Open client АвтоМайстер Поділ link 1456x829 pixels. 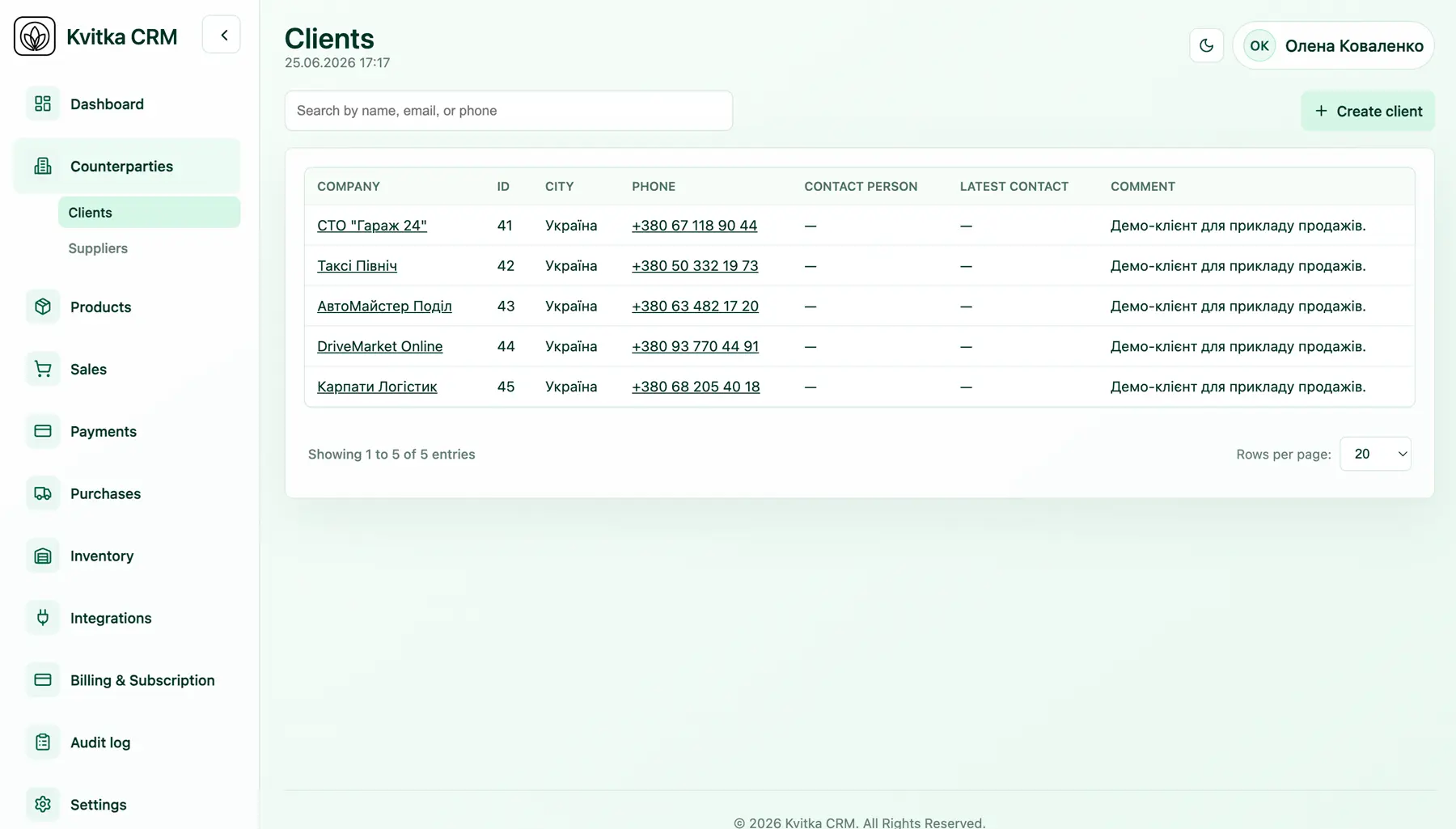click(384, 307)
